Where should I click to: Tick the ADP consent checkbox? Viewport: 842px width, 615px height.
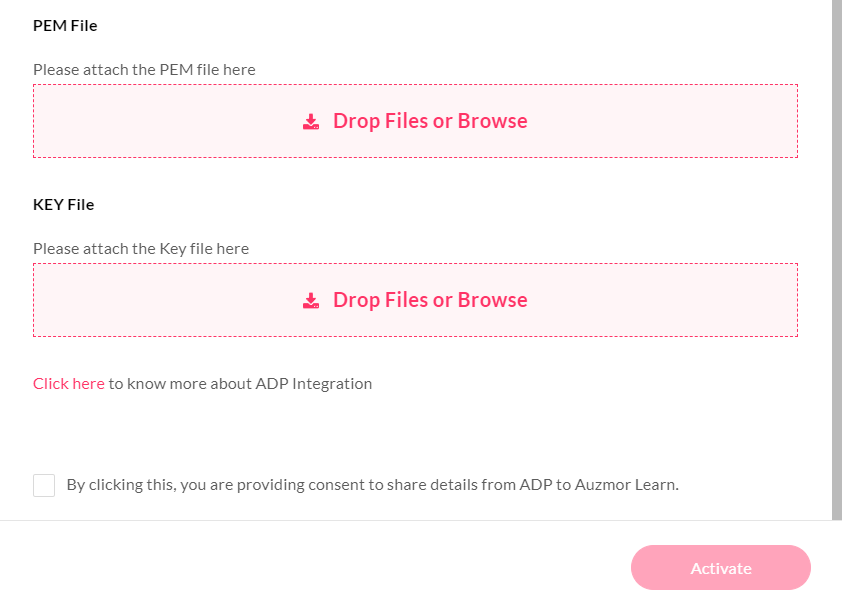pyautogui.click(x=44, y=485)
